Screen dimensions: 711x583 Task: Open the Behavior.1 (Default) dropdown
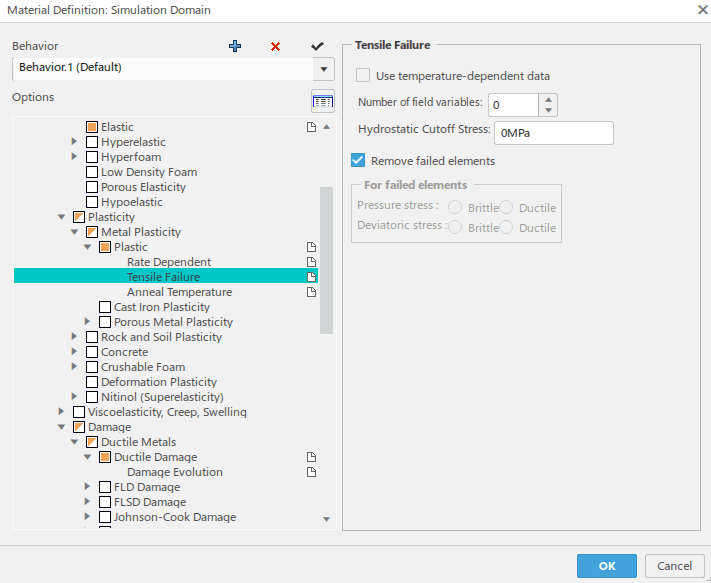pyautogui.click(x=324, y=69)
